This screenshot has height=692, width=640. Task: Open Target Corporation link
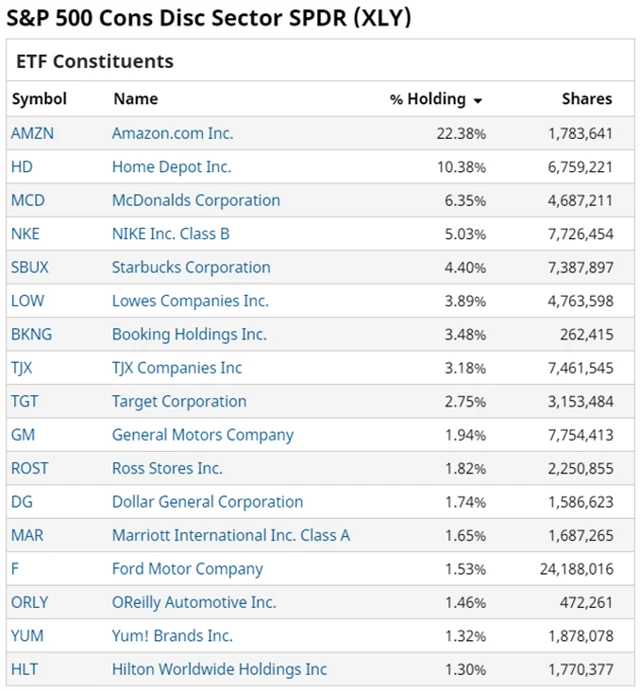coord(179,401)
